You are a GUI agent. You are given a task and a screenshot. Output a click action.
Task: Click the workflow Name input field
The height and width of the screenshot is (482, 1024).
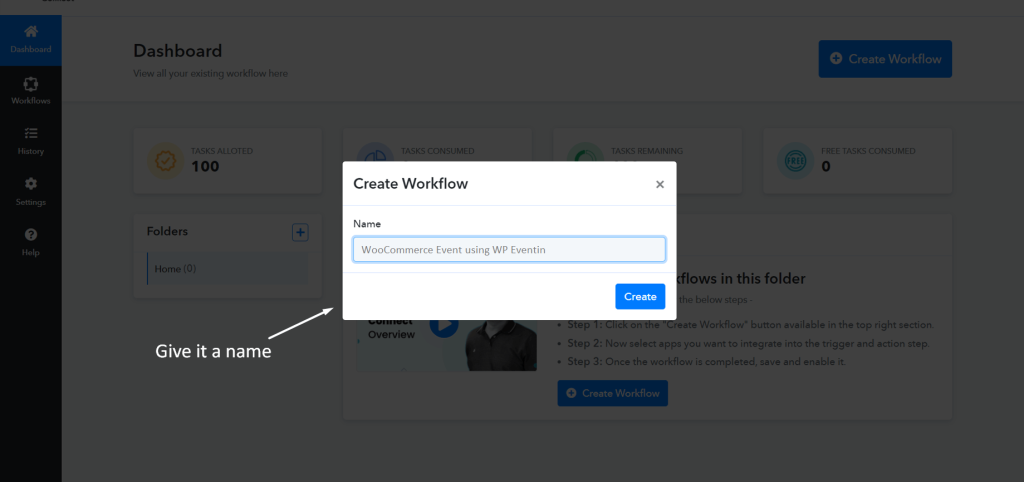(509, 249)
